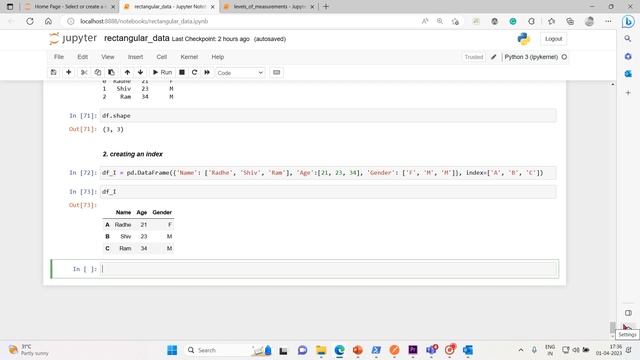Click the Jupyter logo
The height and width of the screenshot is (360, 640).
[73, 38]
